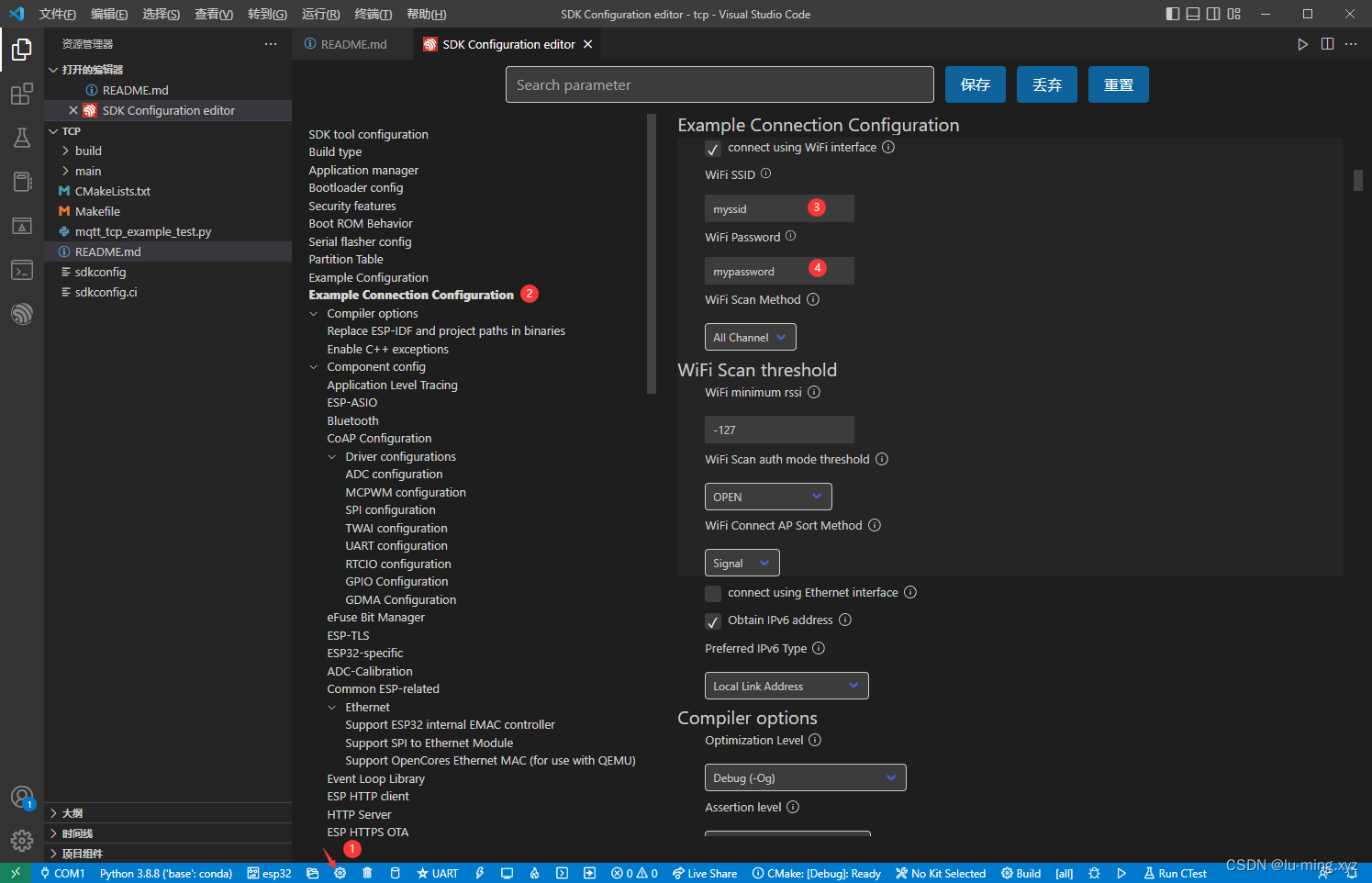Open the Manage gear in activity bar
The height and width of the screenshot is (883, 1372).
pyautogui.click(x=22, y=840)
